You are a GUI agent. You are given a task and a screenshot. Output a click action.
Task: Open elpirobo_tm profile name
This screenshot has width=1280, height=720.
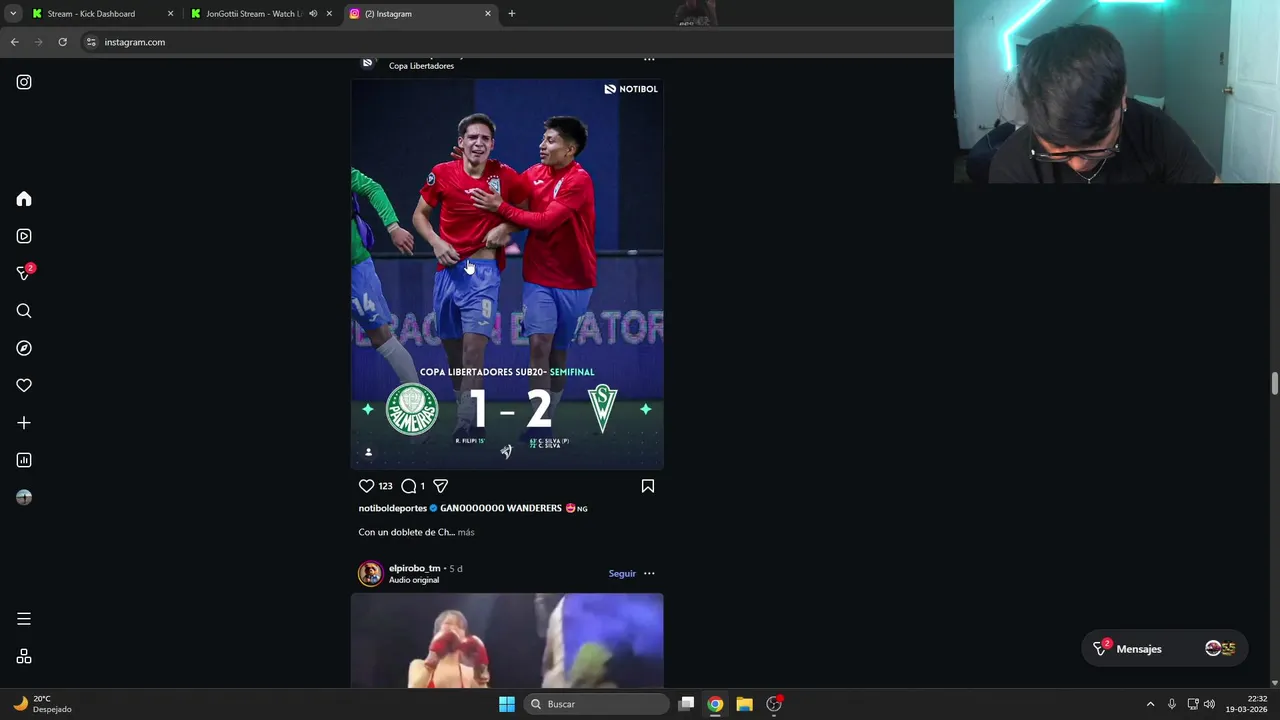414,568
